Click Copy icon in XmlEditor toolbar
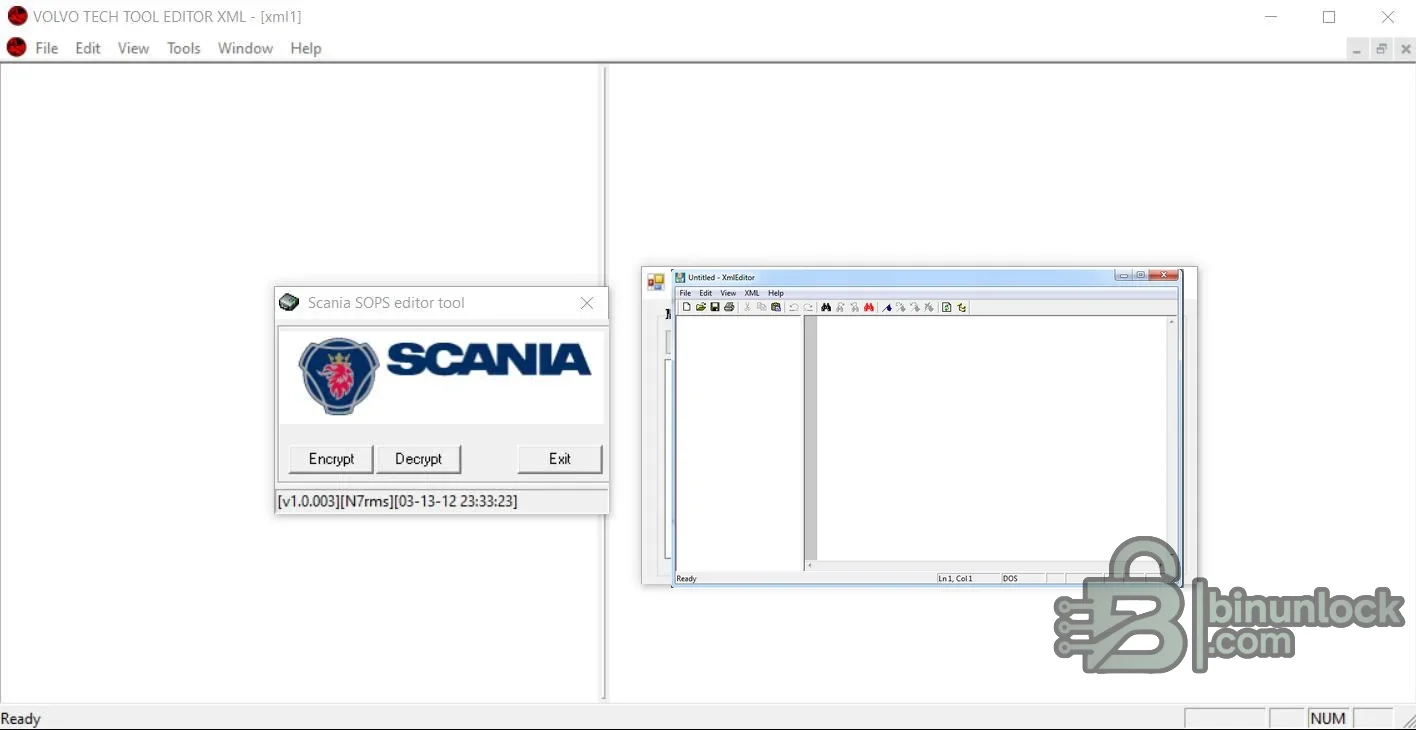The image size is (1416, 730). [x=761, y=307]
